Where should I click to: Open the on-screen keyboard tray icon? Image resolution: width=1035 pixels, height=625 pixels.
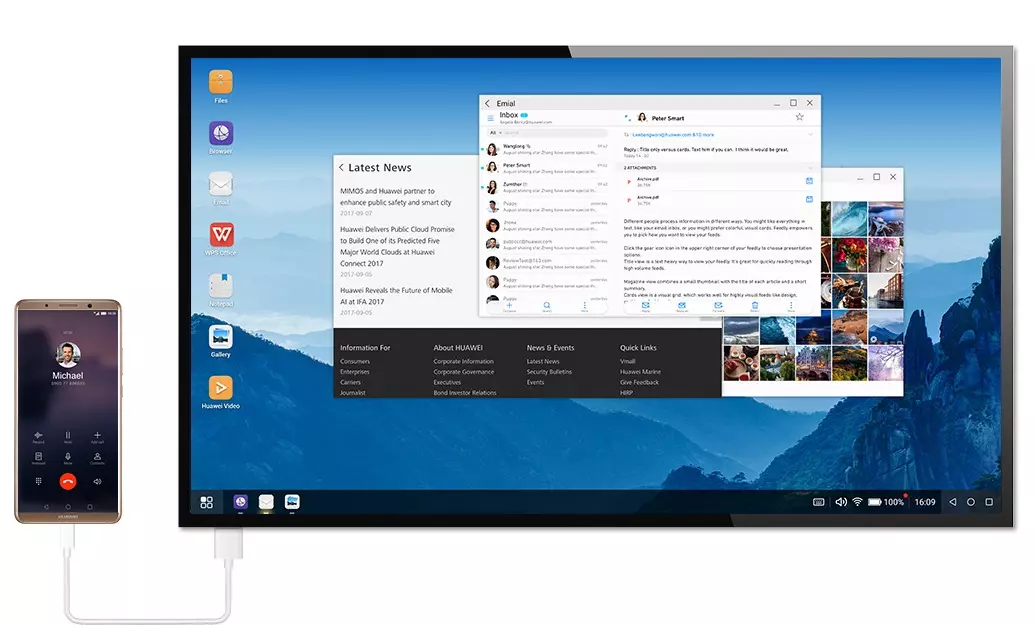click(x=818, y=502)
